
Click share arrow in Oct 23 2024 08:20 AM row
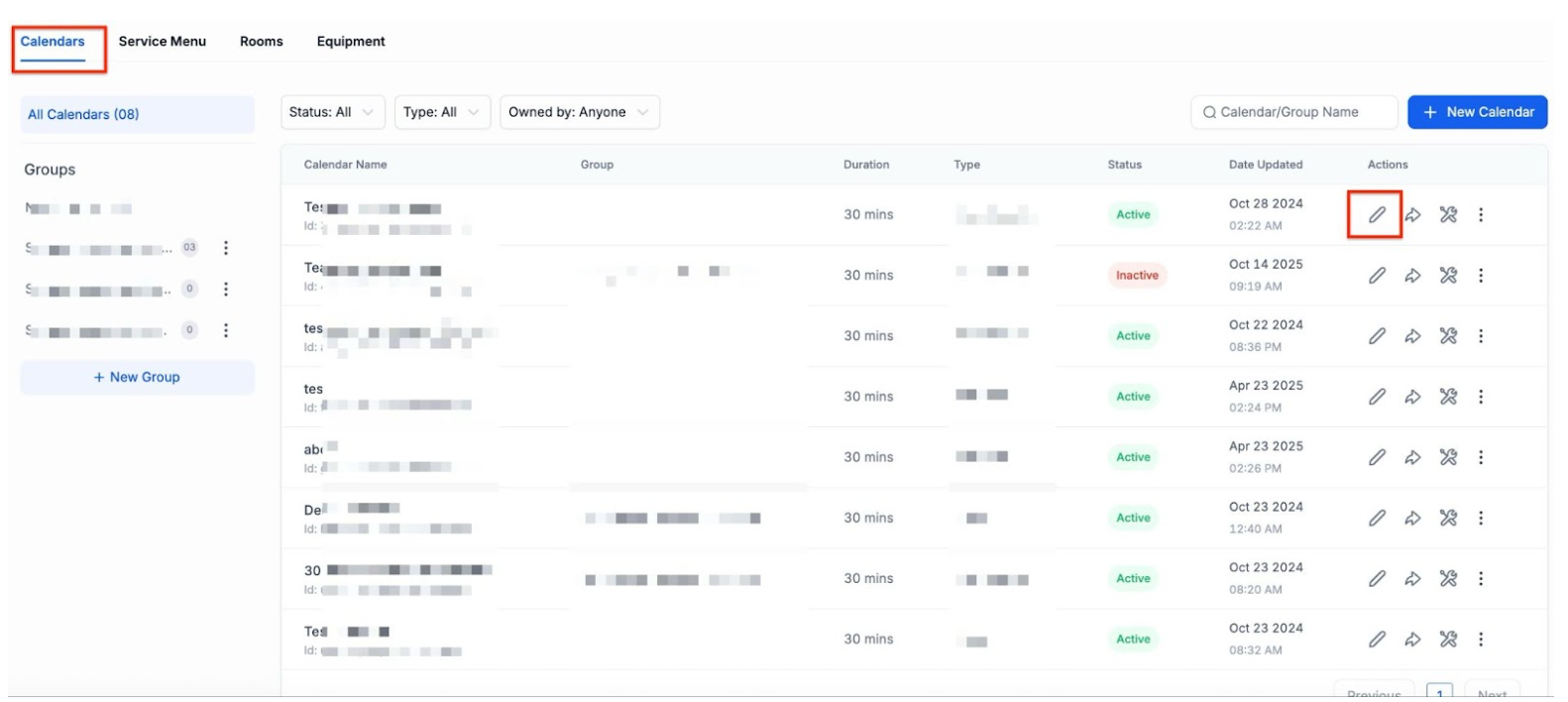click(1412, 579)
